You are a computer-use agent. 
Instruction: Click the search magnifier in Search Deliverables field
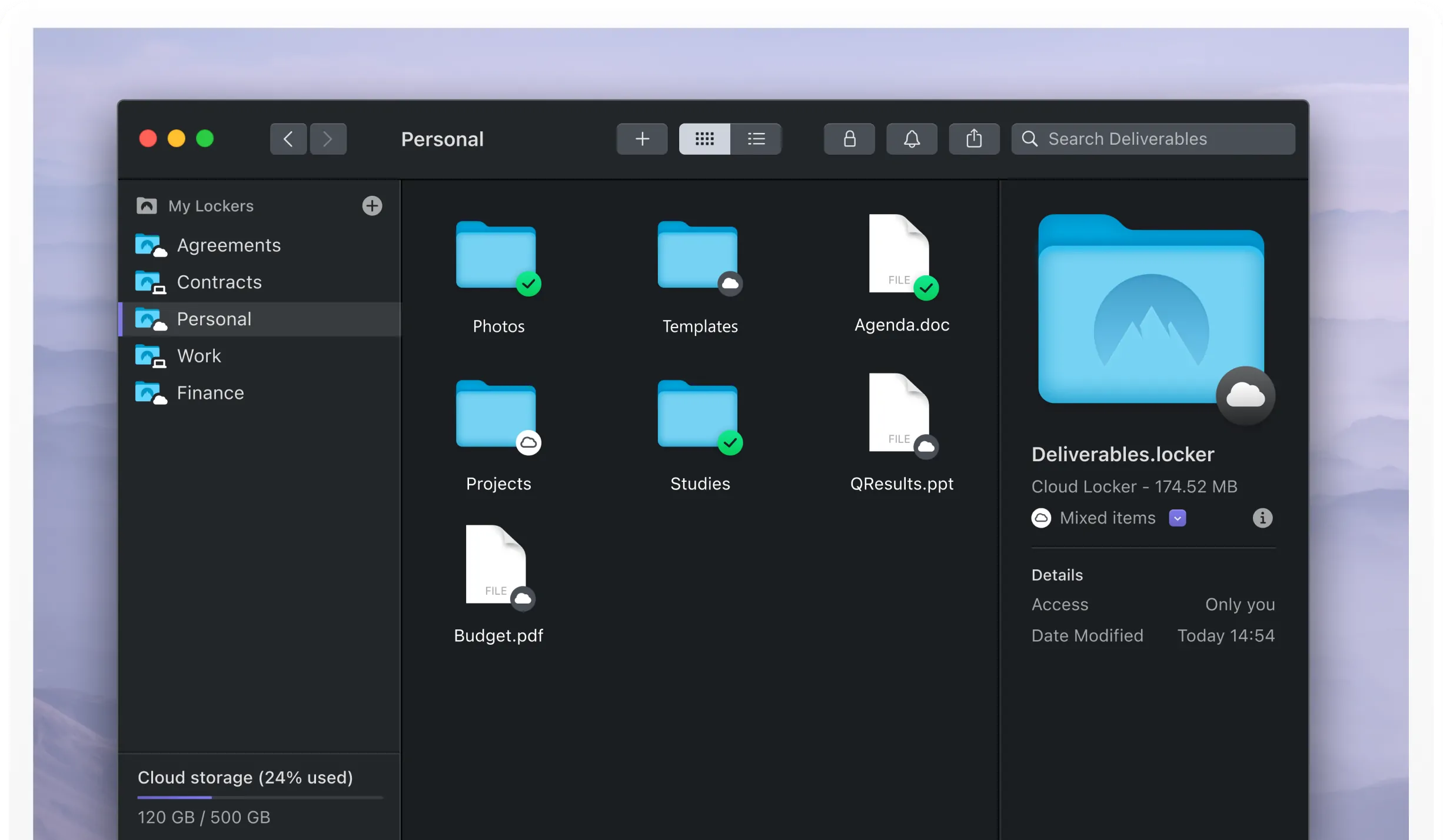click(x=1029, y=139)
